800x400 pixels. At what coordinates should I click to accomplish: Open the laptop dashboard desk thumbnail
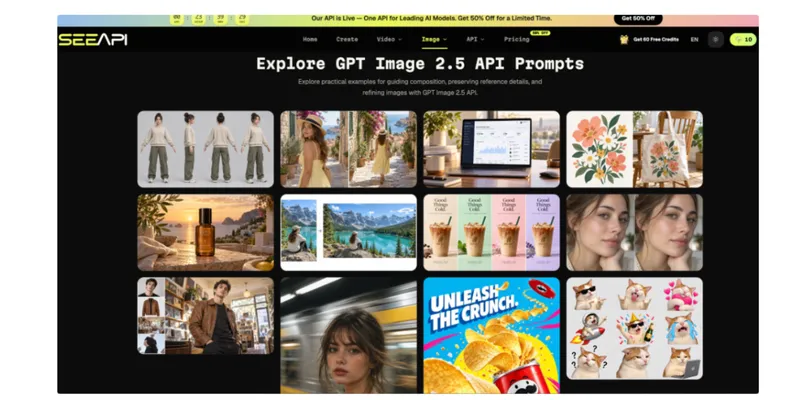coord(491,149)
